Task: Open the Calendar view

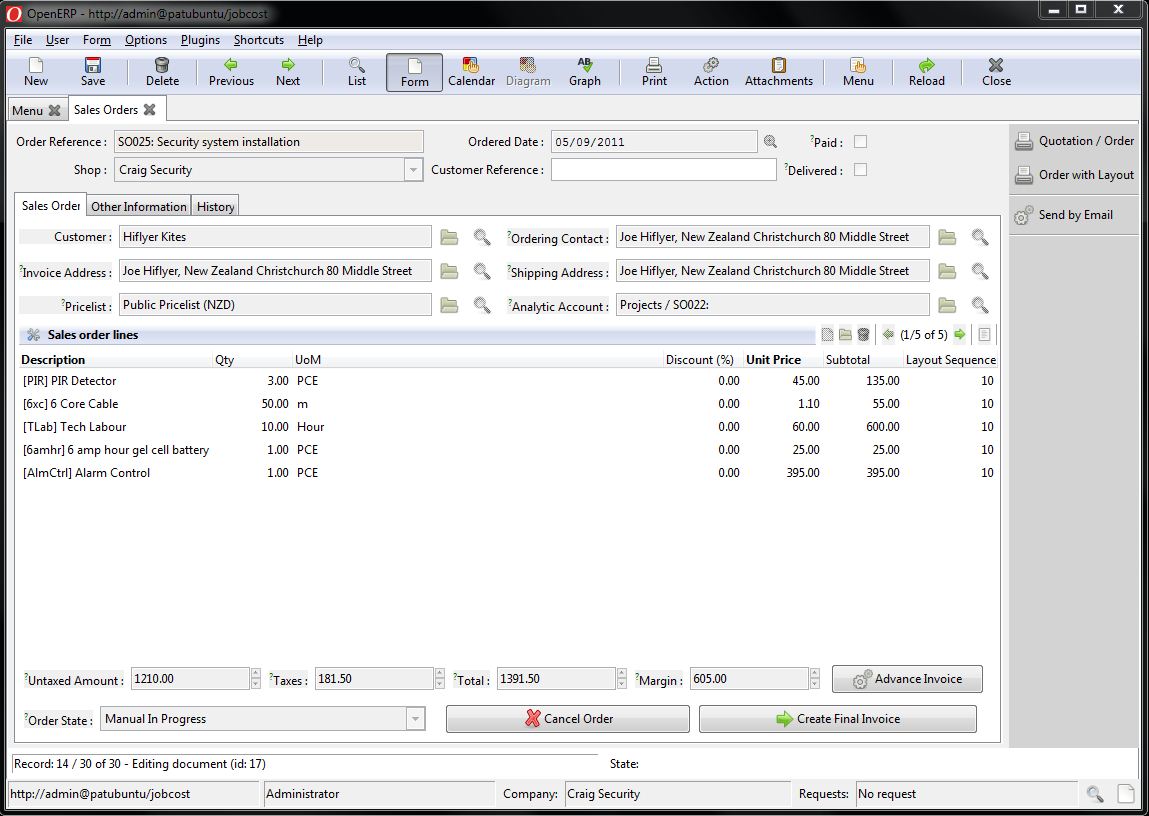Action: coord(471,72)
